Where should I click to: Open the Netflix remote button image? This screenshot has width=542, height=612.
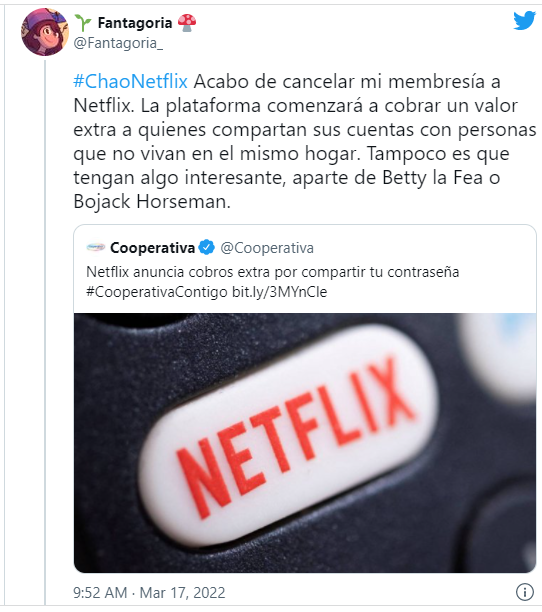[305, 443]
